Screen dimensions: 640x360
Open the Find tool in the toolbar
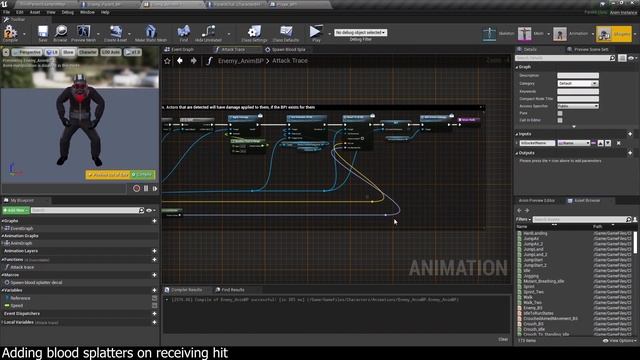(x=184, y=32)
